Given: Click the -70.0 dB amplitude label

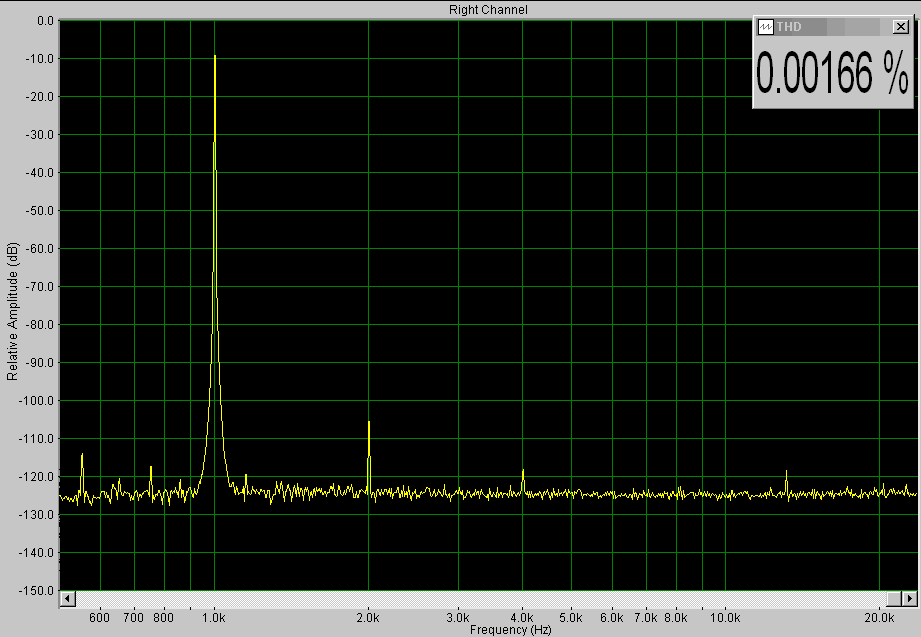Looking at the screenshot, I should click(x=39, y=287).
